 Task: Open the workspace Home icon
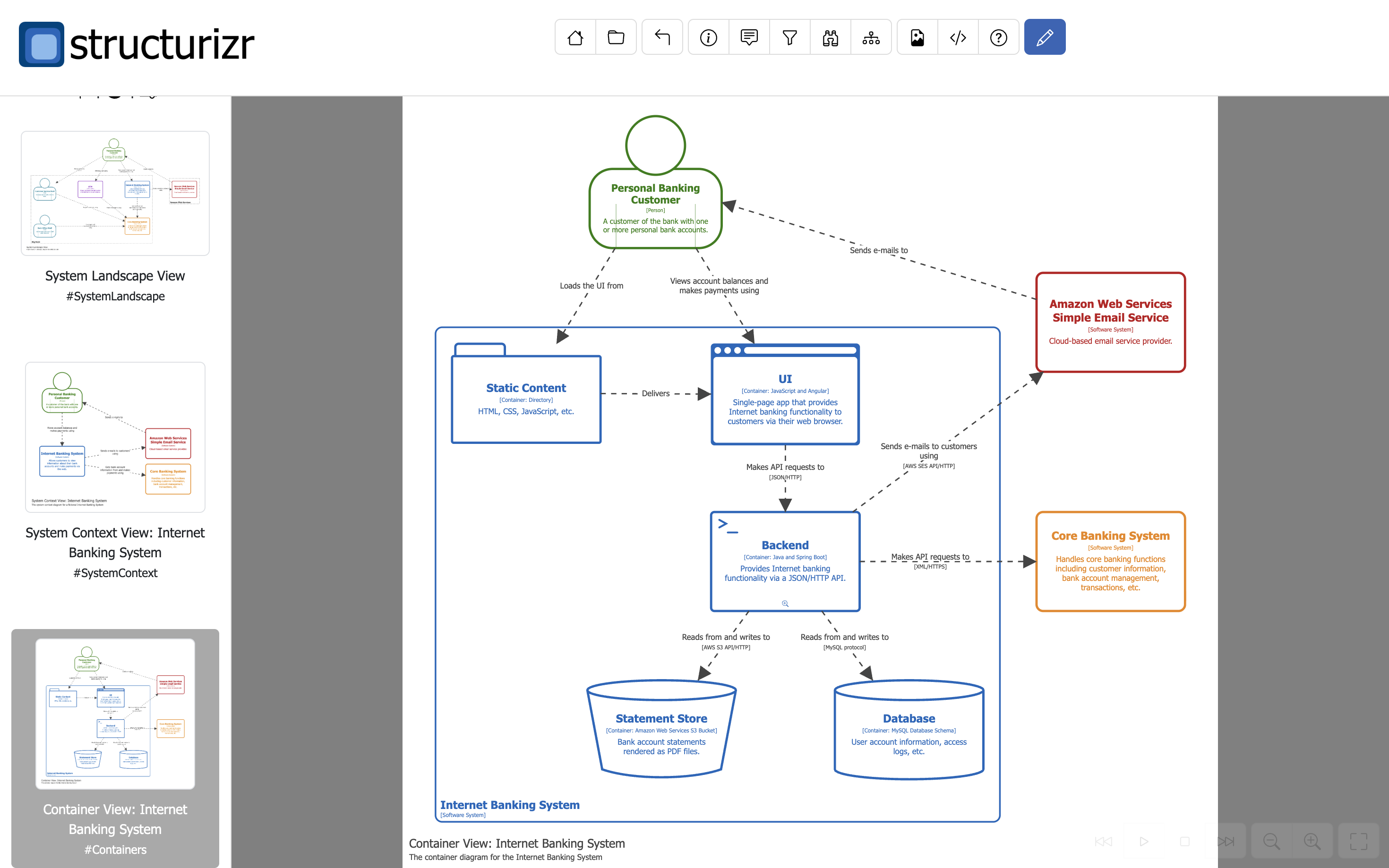coord(575,37)
